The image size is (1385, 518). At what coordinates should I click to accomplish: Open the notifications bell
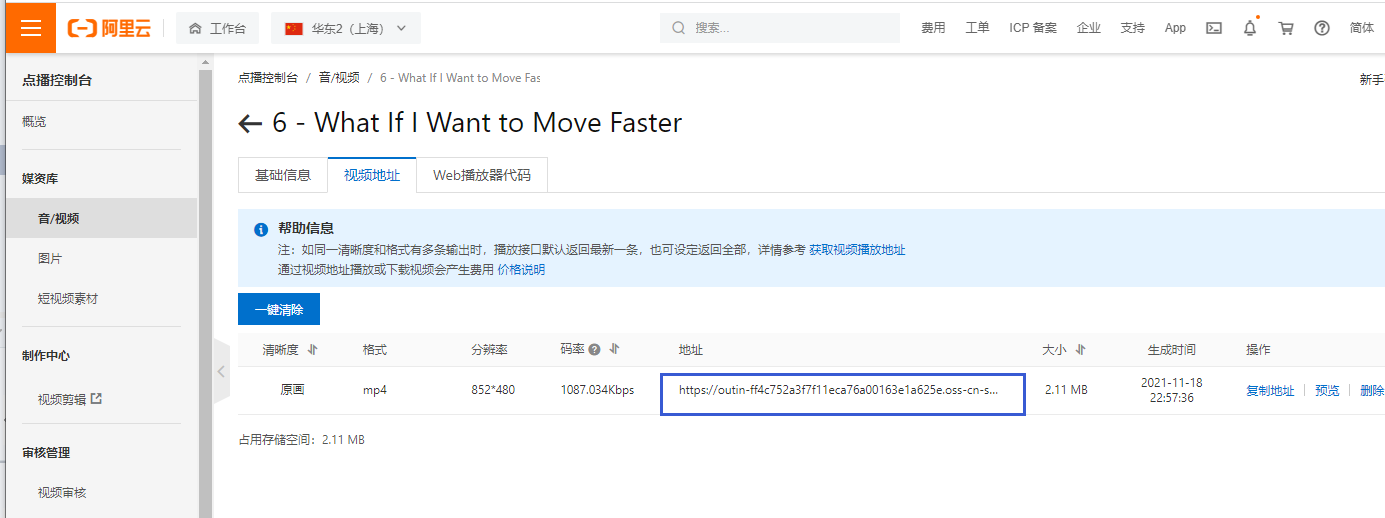1250,28
